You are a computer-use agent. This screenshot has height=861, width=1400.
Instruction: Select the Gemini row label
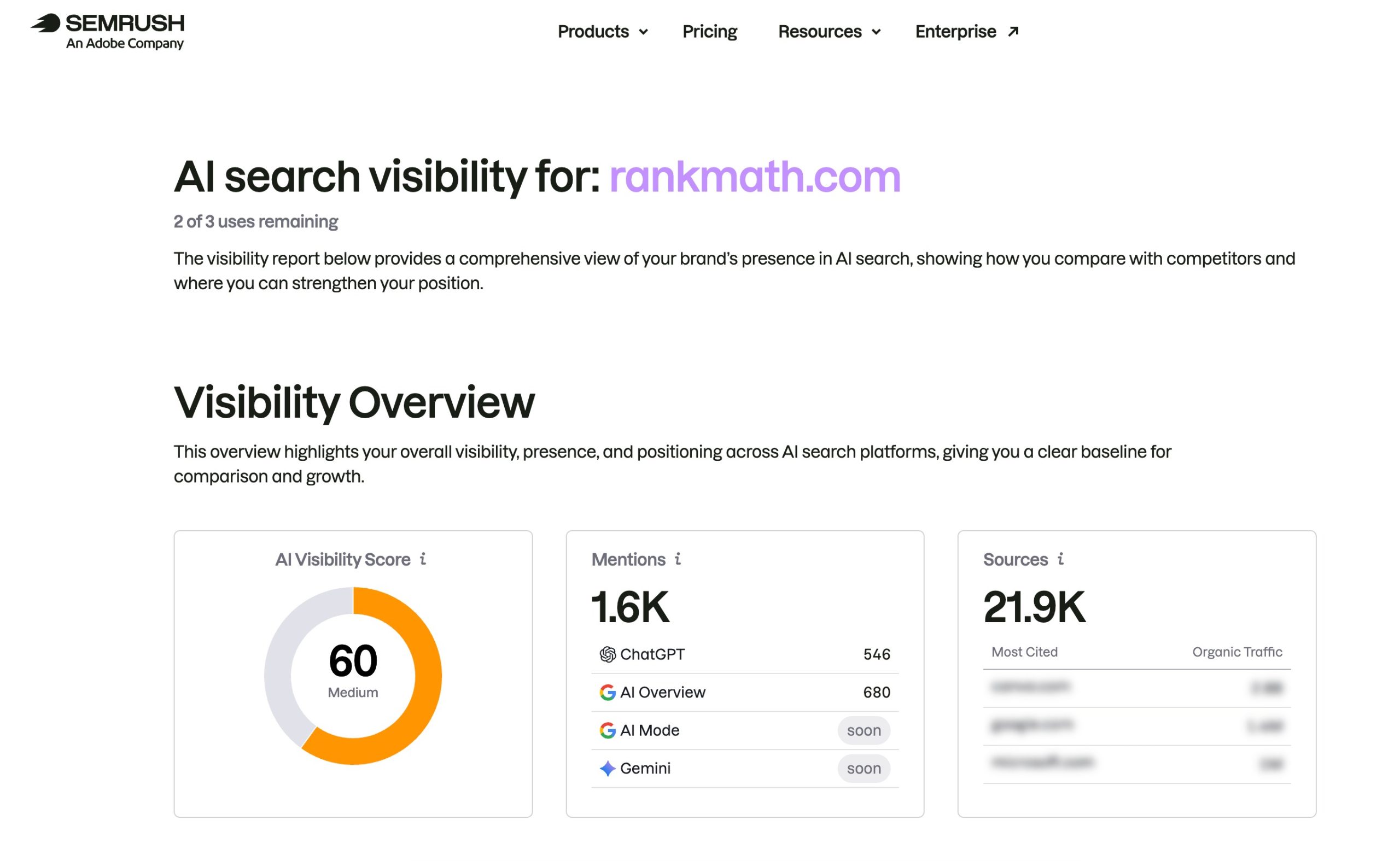pyautogui.click(x=645, y=769)
